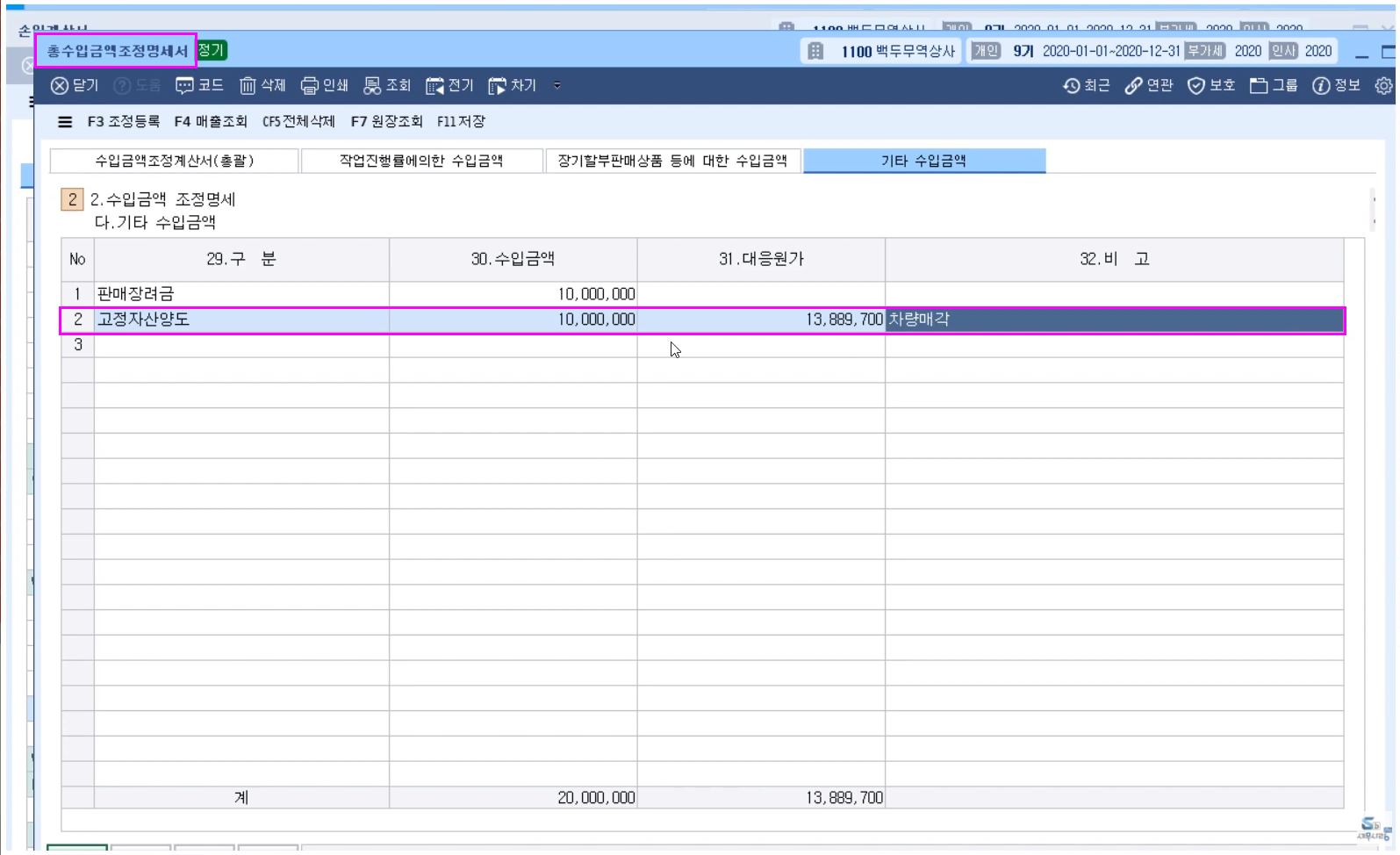This screenshot has height=855, width=1400.
Task: Click the 조회 search icon
Action: pyautogui.click(x=372, y=86)
